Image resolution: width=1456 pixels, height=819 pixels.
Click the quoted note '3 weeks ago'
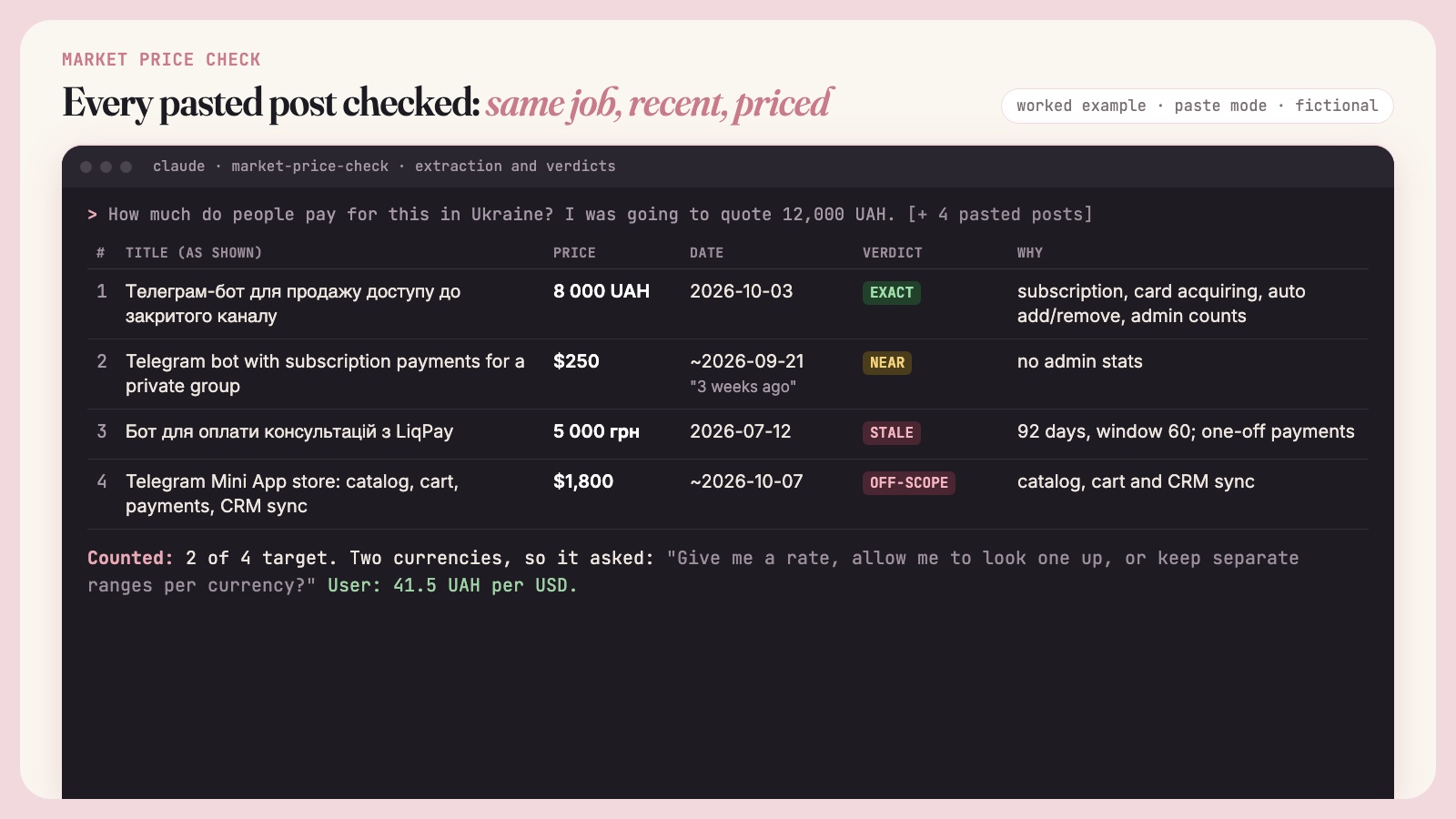(743, 387)
